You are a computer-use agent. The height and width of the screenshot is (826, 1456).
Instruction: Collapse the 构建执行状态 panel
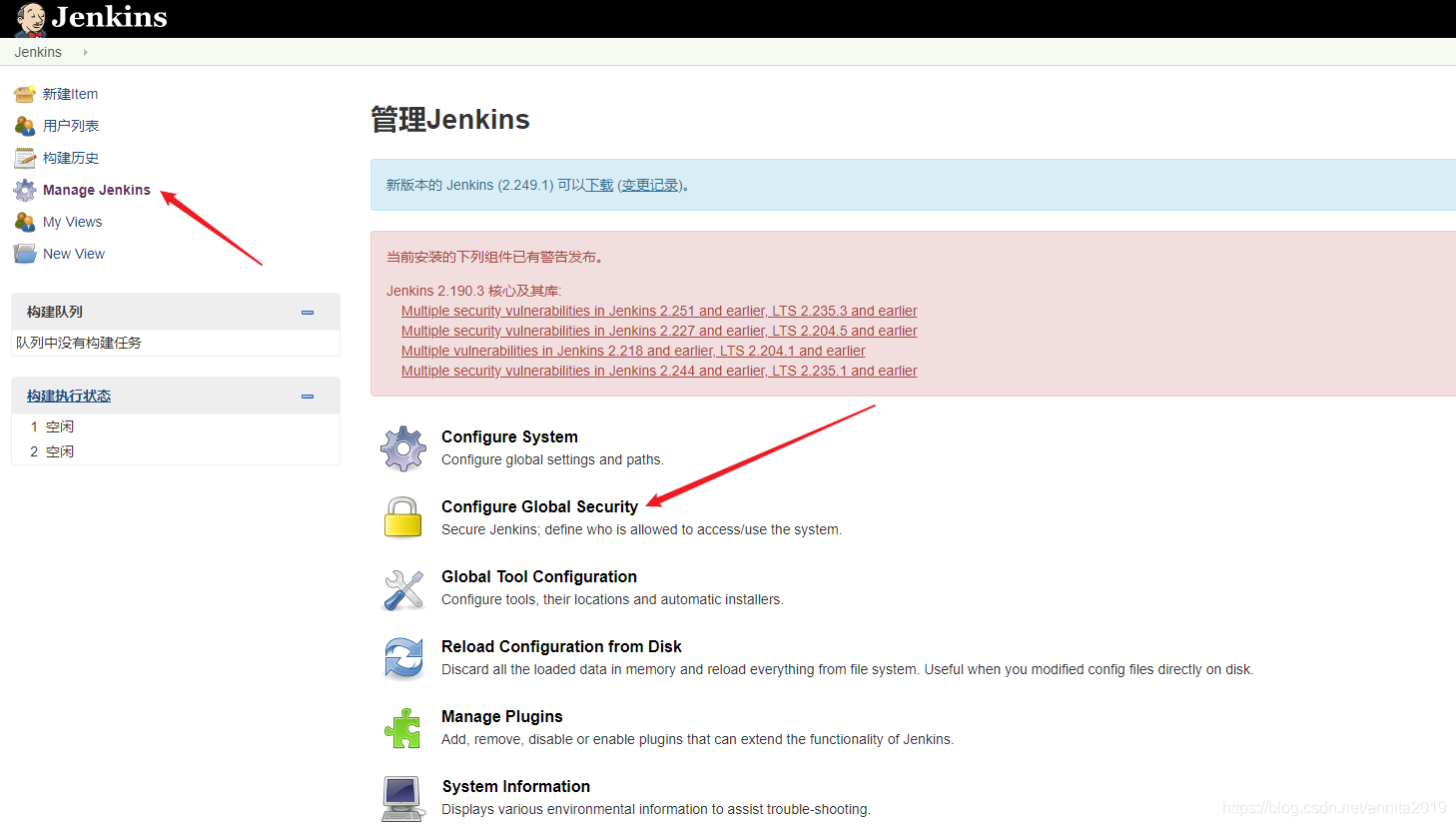click(308, 397)
